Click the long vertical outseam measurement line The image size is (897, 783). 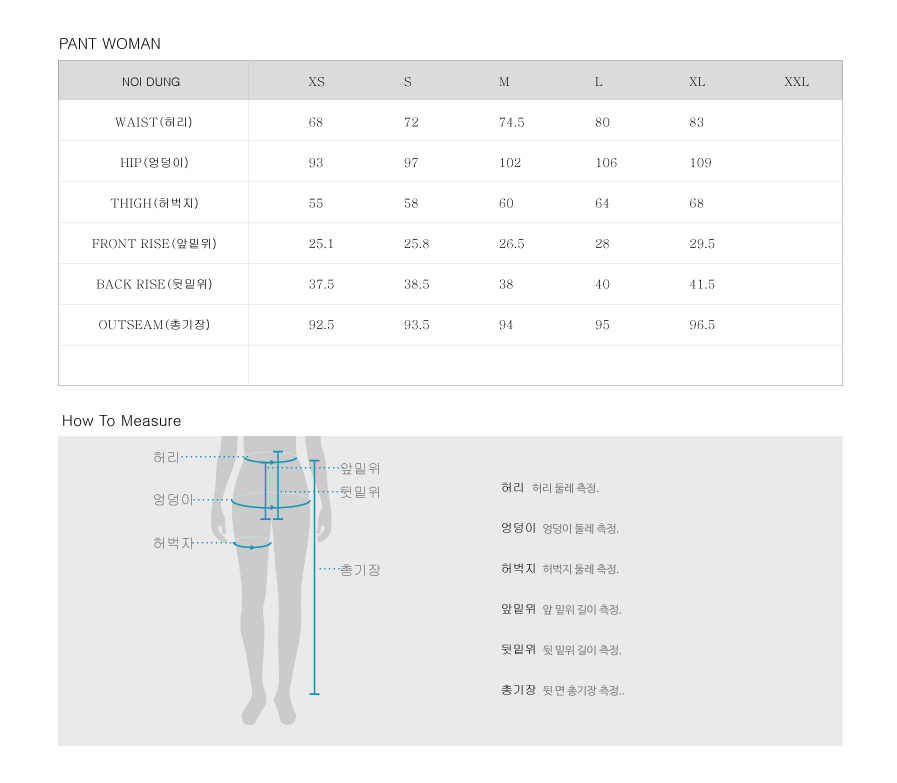coord(314,577)
